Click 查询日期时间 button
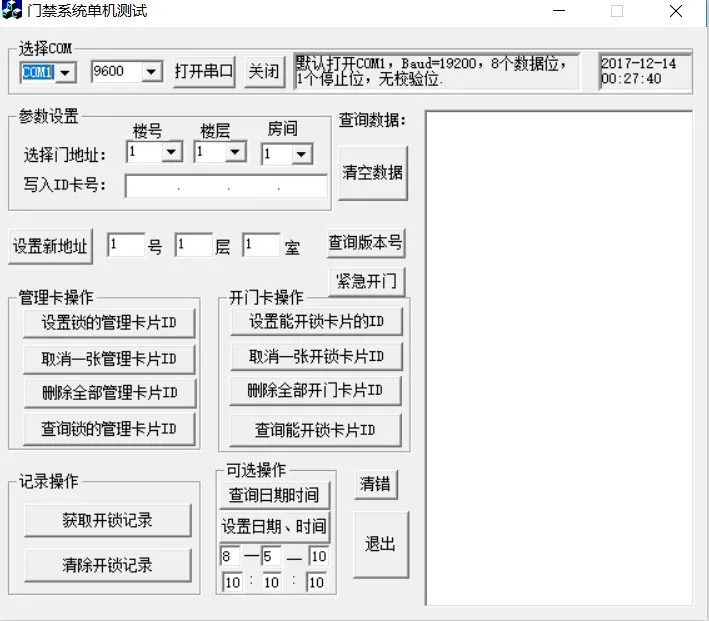709x621 pixels. tap(274, 495)
